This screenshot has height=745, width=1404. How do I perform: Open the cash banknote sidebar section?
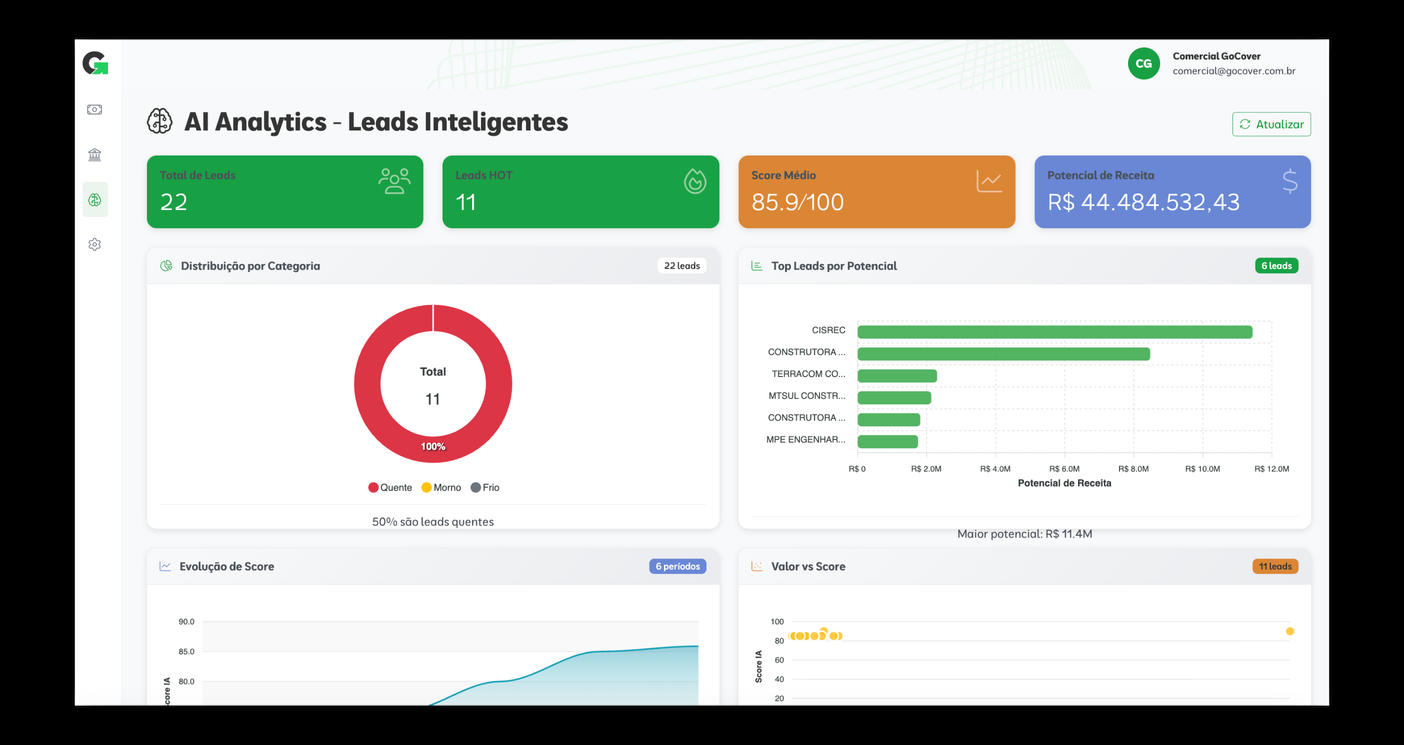pos(95,110)
